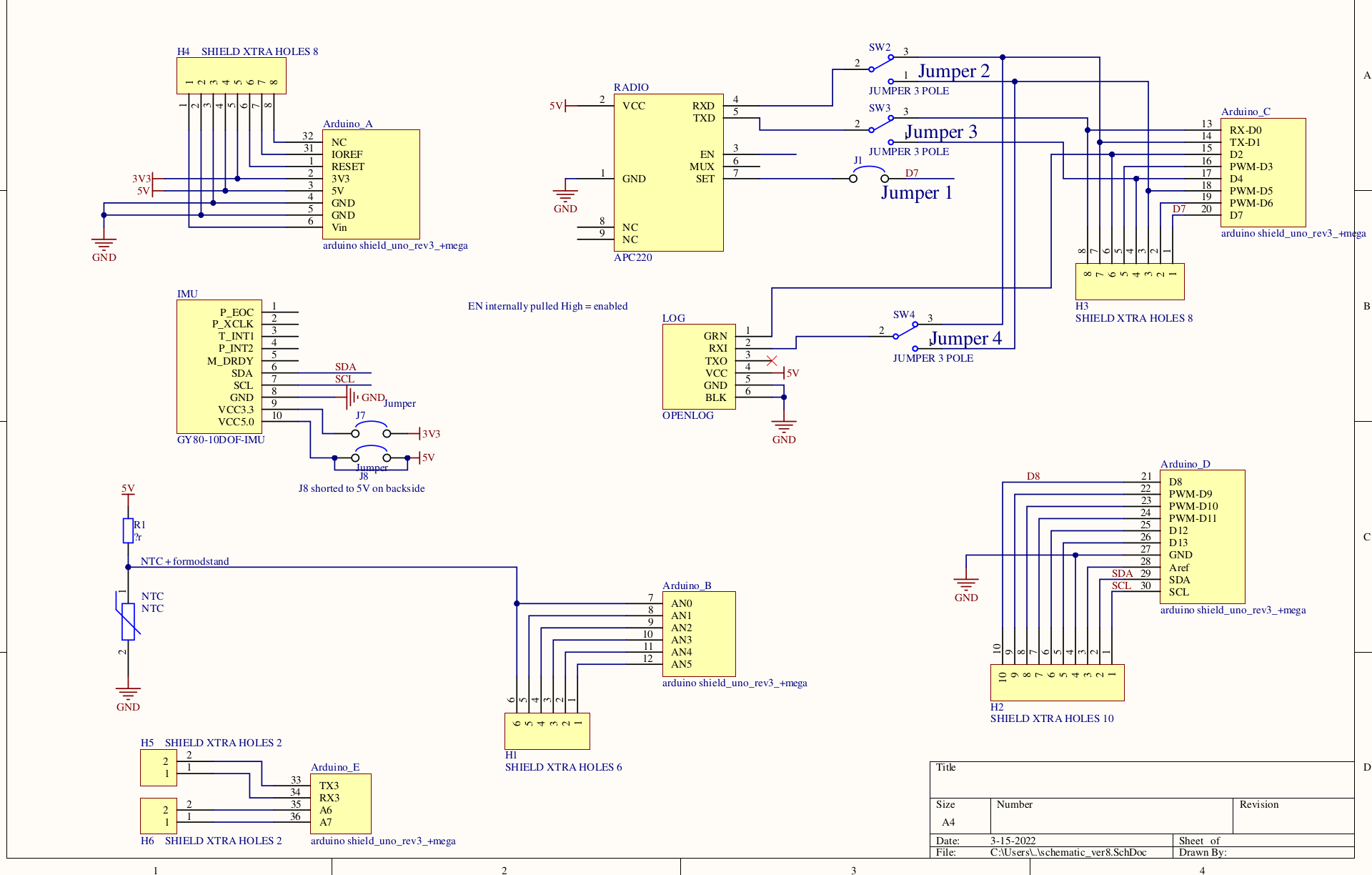Click the red no-connect cross on TXO

click(772, 361)
